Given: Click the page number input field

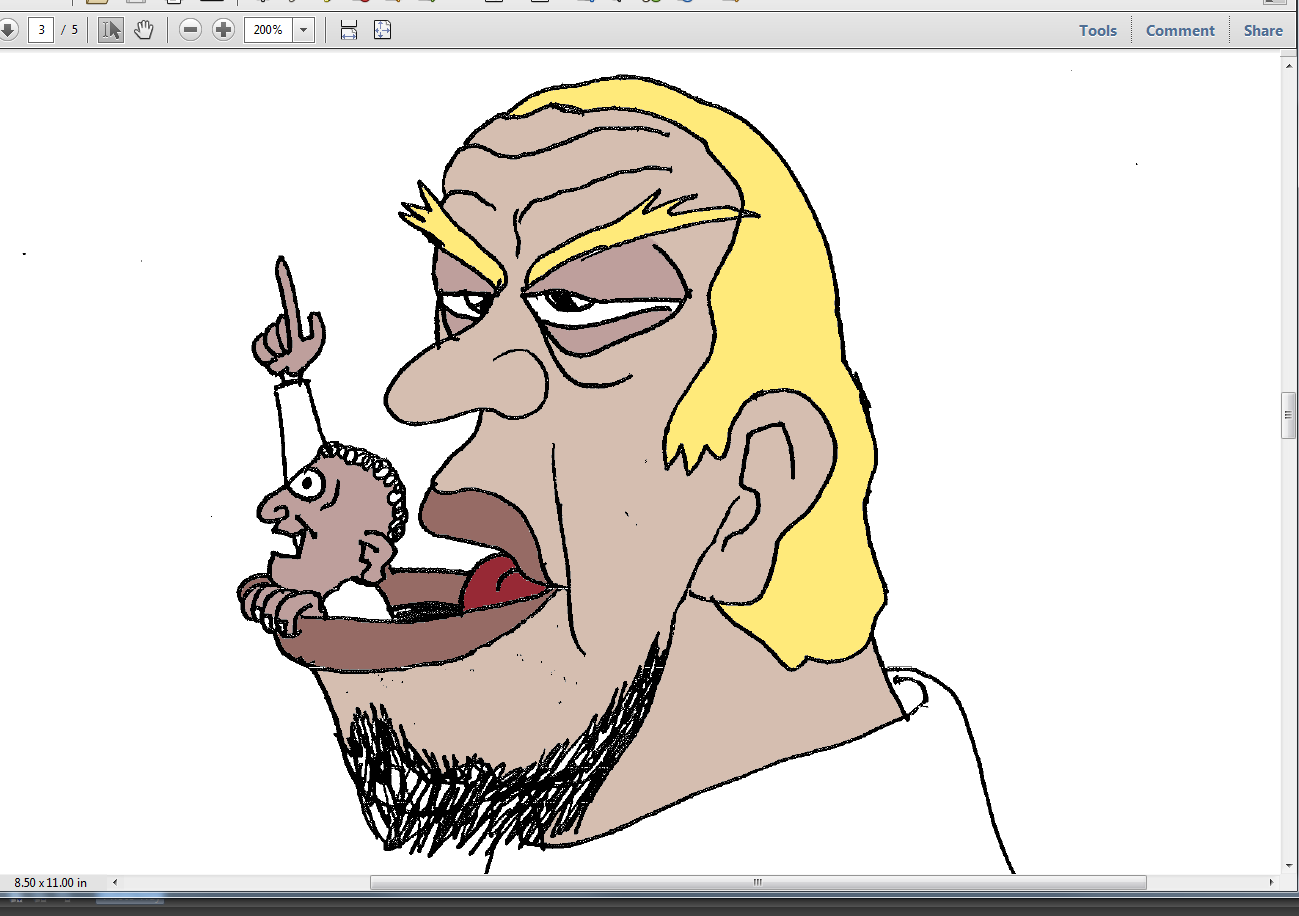Looking at the screenshot, I should [41, 30].
